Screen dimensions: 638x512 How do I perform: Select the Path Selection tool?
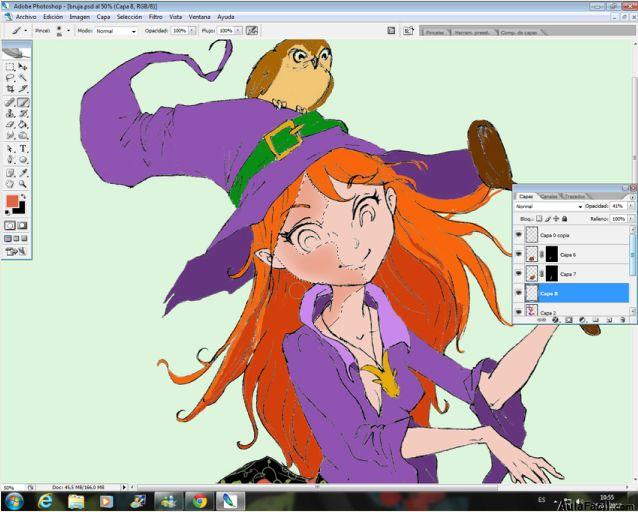tap(10, 149)
